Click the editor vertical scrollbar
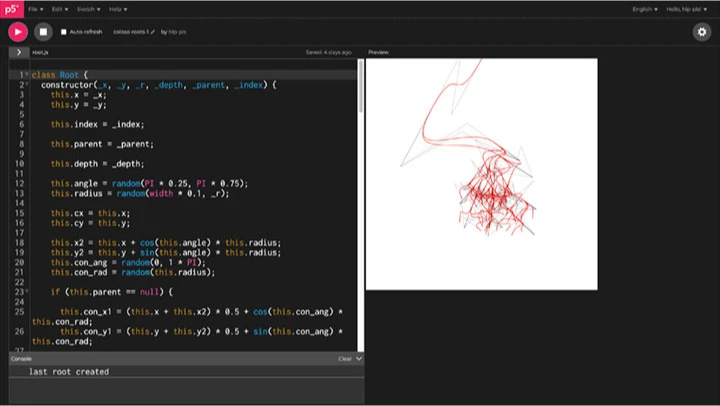720x406 pixels. click(361, 87)
